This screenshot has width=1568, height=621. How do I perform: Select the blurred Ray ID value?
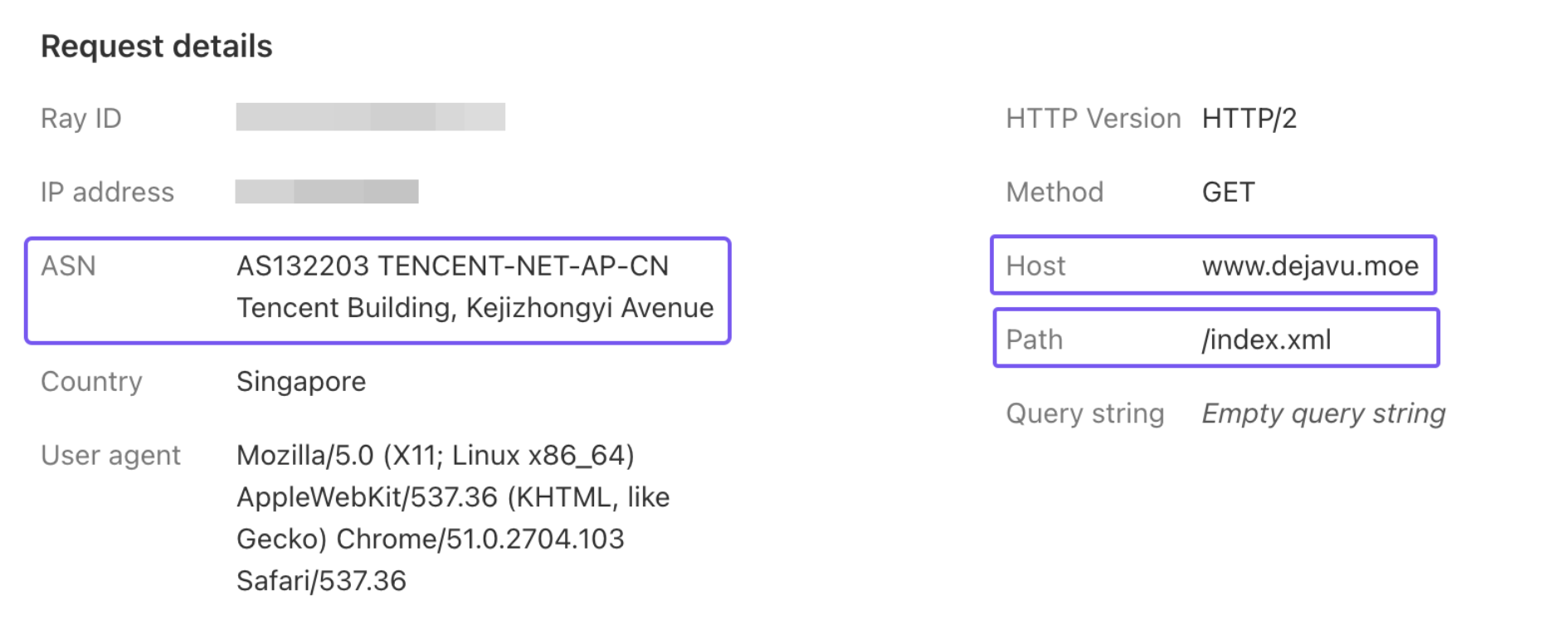coord(370,117)
